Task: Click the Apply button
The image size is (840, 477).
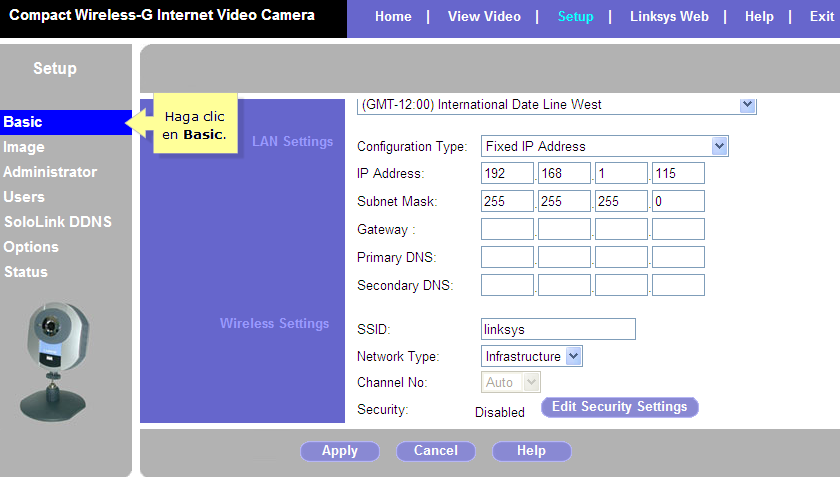Action: pos(340,451)
